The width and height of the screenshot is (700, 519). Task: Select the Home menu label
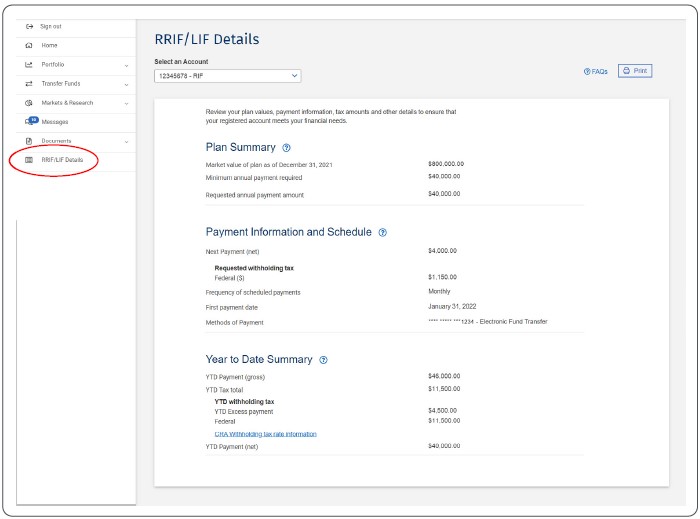[50, 45]
